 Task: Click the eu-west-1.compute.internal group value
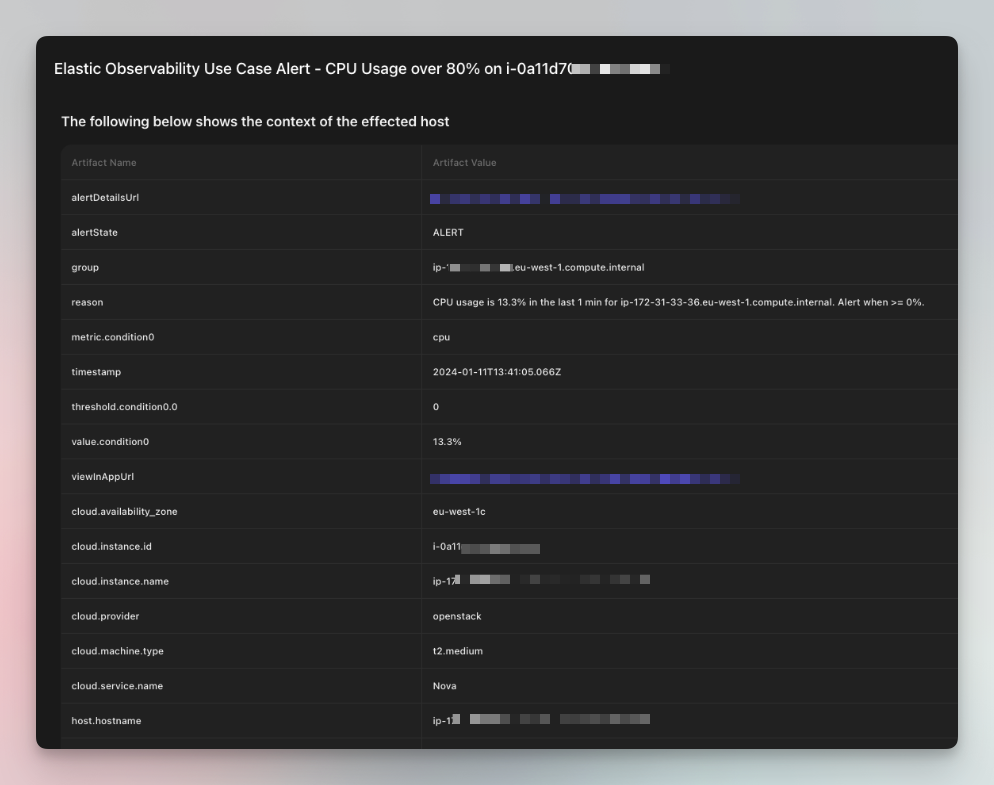coord(538,268)
